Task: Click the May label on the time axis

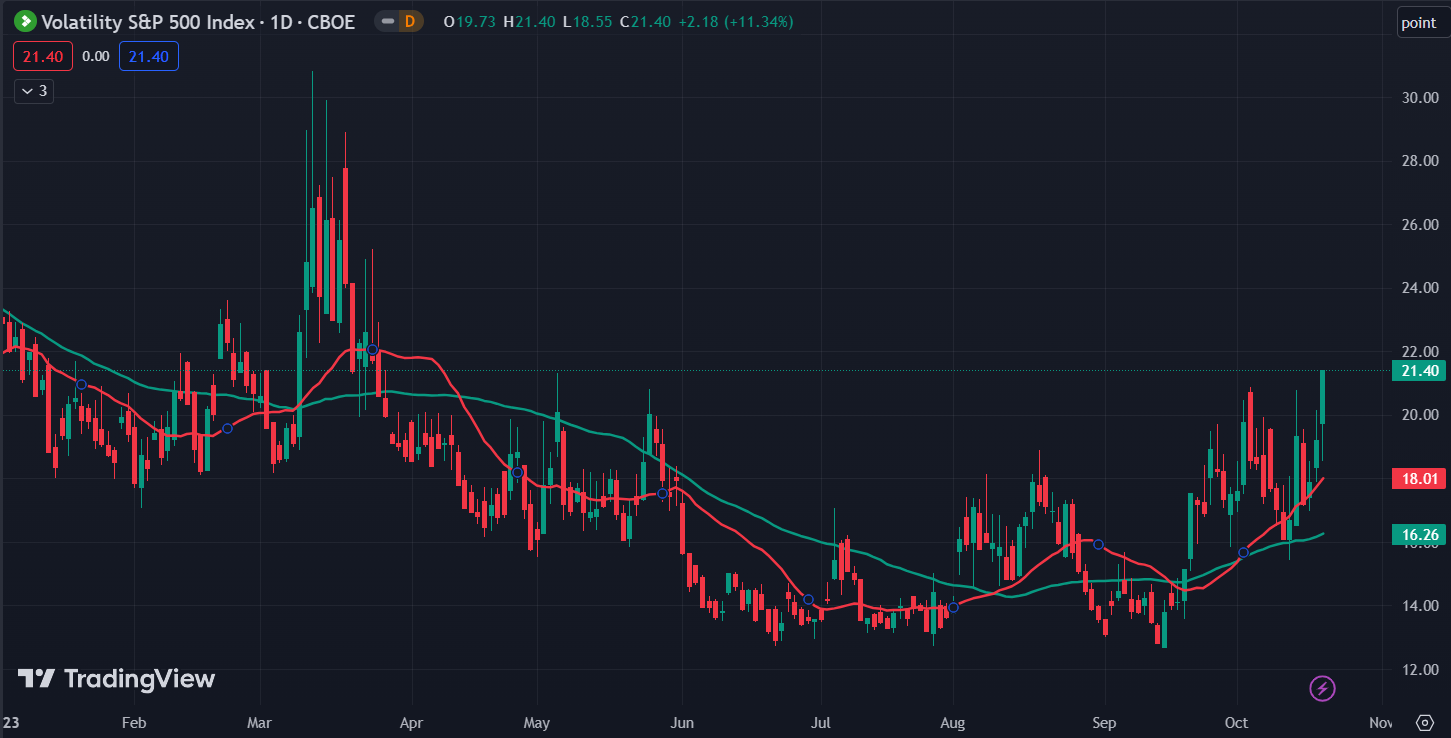Action: pyautogui.click(x=537, y=722)
